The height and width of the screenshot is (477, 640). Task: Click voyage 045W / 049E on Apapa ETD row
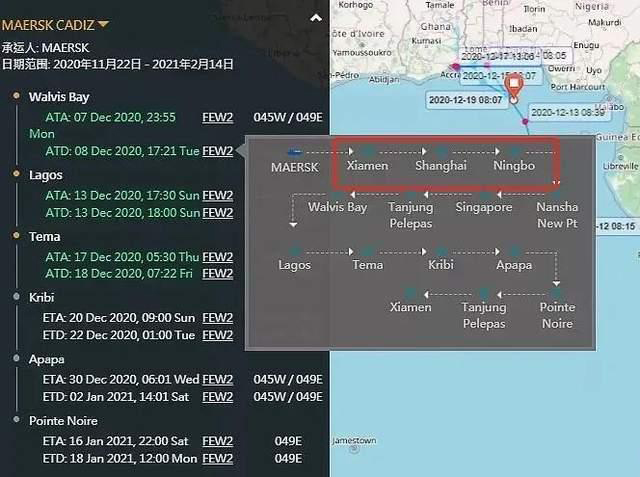click(288, 397)
